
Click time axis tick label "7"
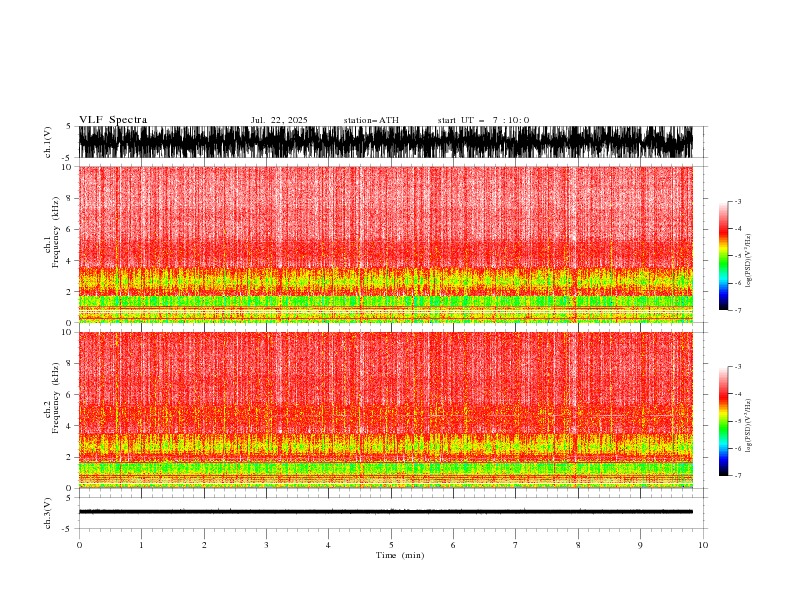pyautogui.click(x=516, y=545)
